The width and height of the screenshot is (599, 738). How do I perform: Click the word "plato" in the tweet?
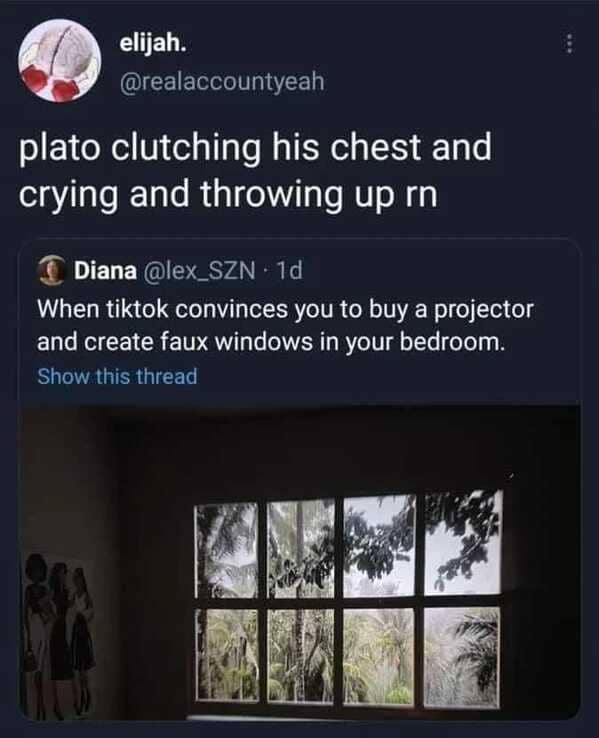(59, 147)
